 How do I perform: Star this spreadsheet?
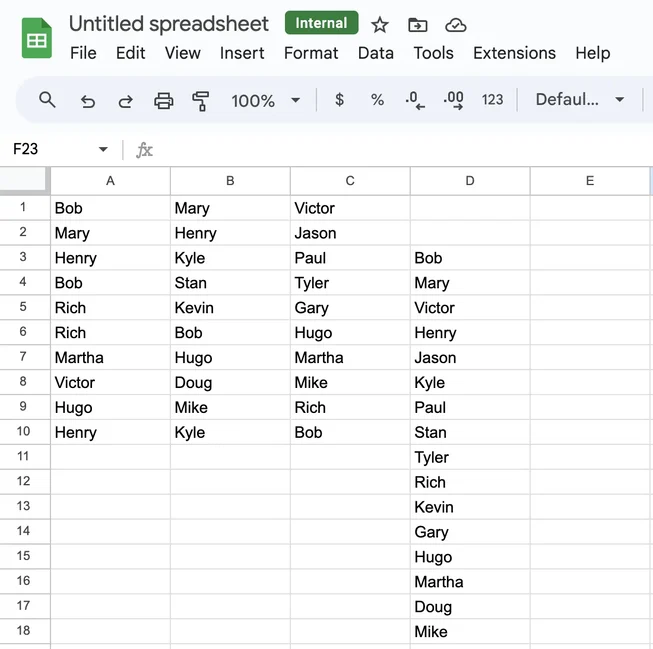pos(380,25)
